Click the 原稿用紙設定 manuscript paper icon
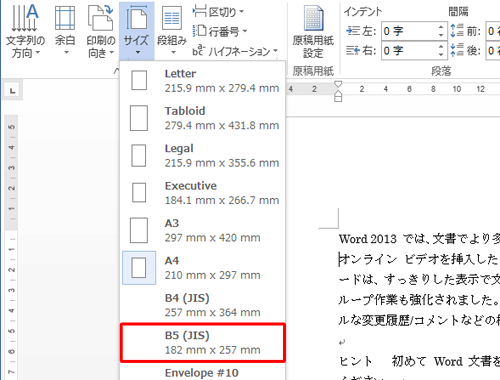This screenshot has width=500, height=380. tap(313, 32)
